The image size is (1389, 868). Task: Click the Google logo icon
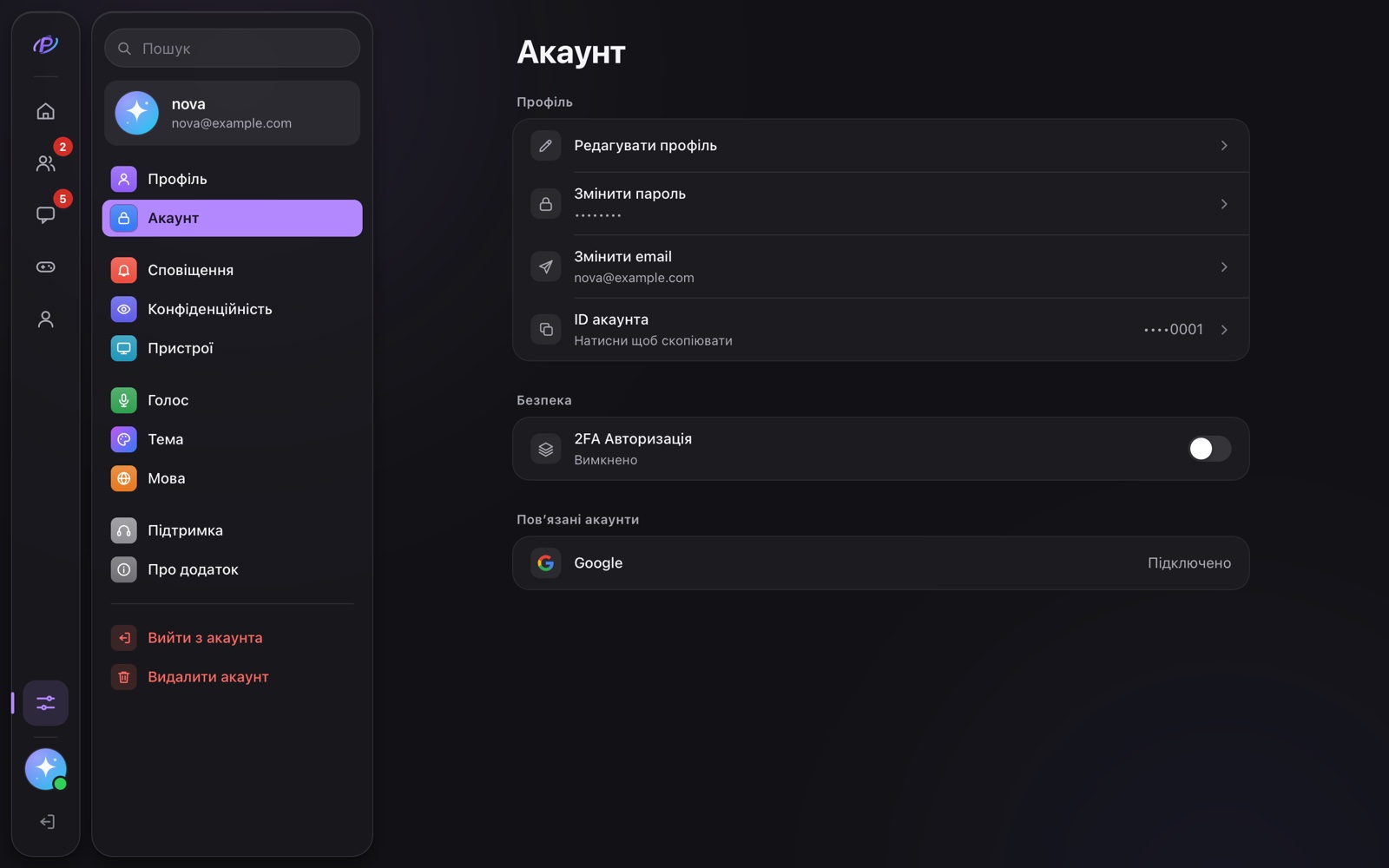(546, 563)
